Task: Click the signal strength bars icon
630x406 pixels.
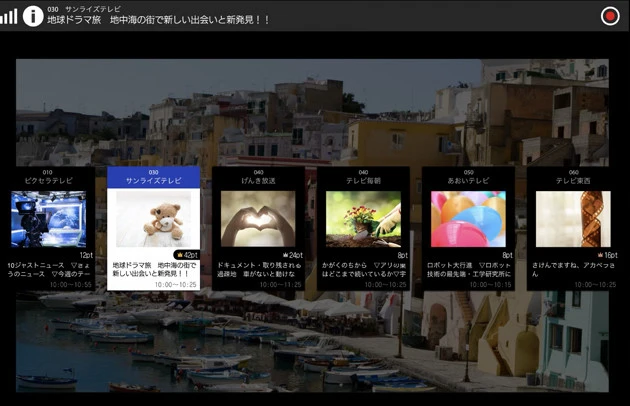Action: (9, 16)
